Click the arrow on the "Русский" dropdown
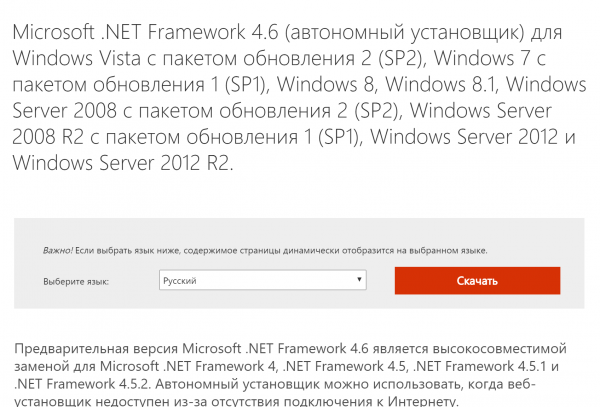 (359, 281)
